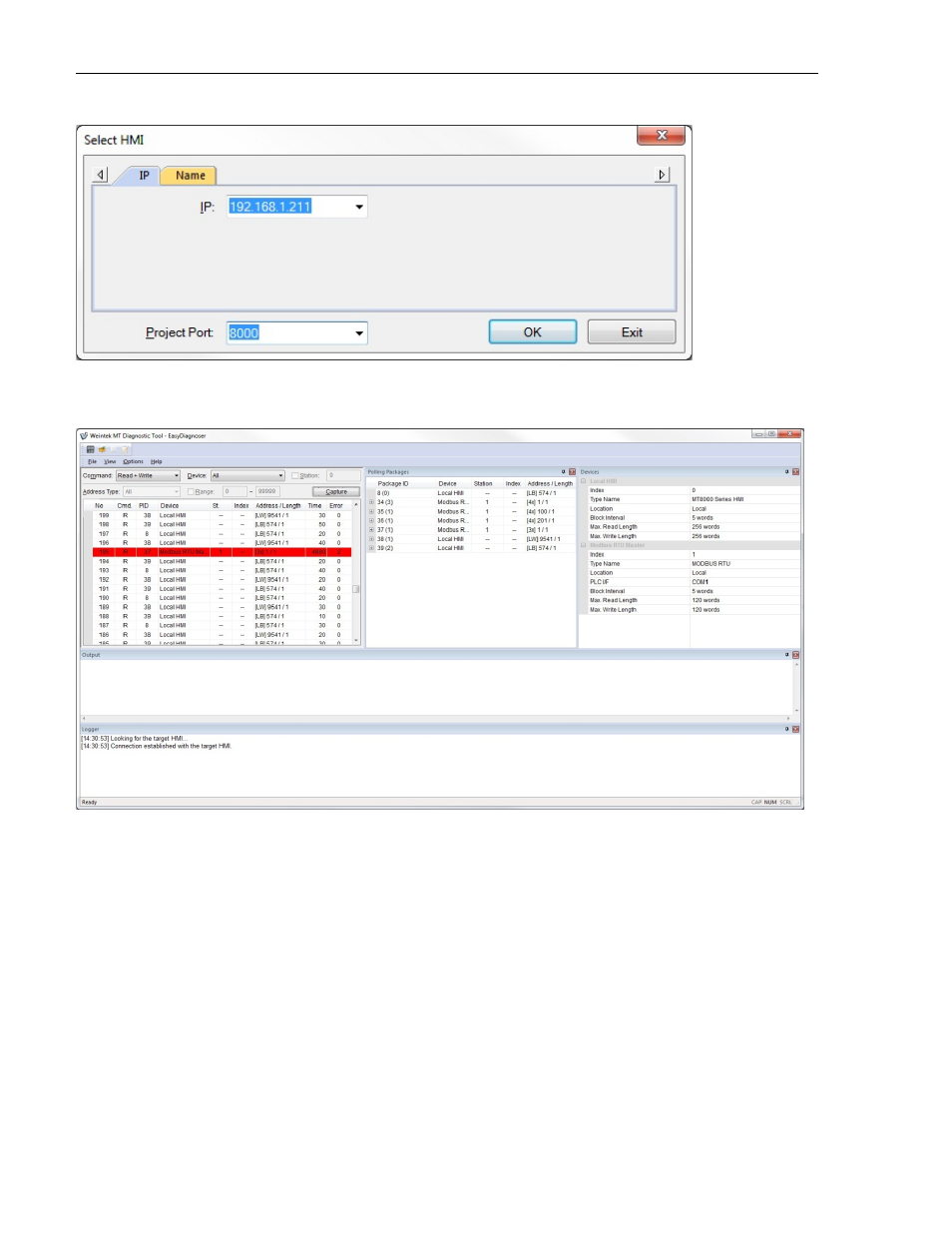Confirm with the OK button

(x=533, y=332)
